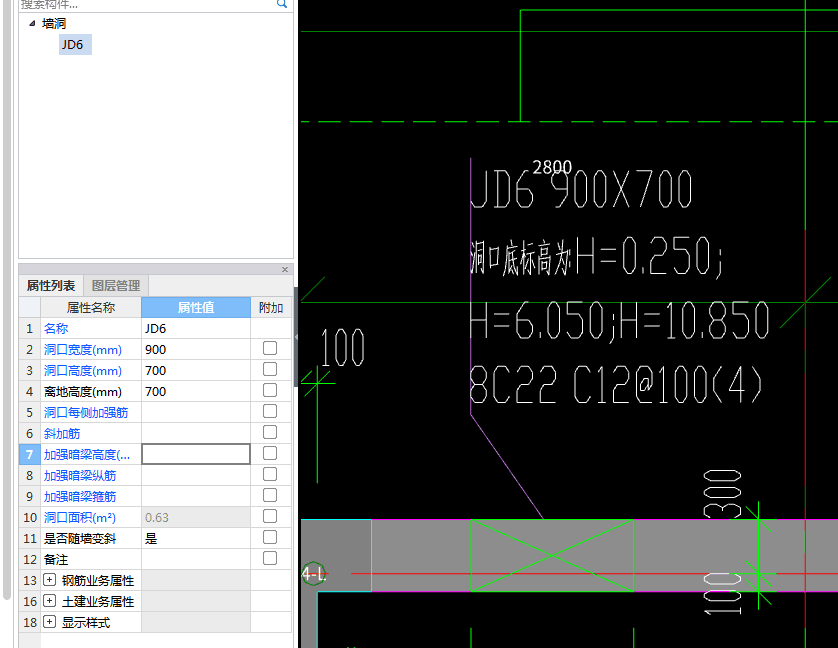Edit the 洞口高度 value 700
838x648 pixels.
coord(196,371)
